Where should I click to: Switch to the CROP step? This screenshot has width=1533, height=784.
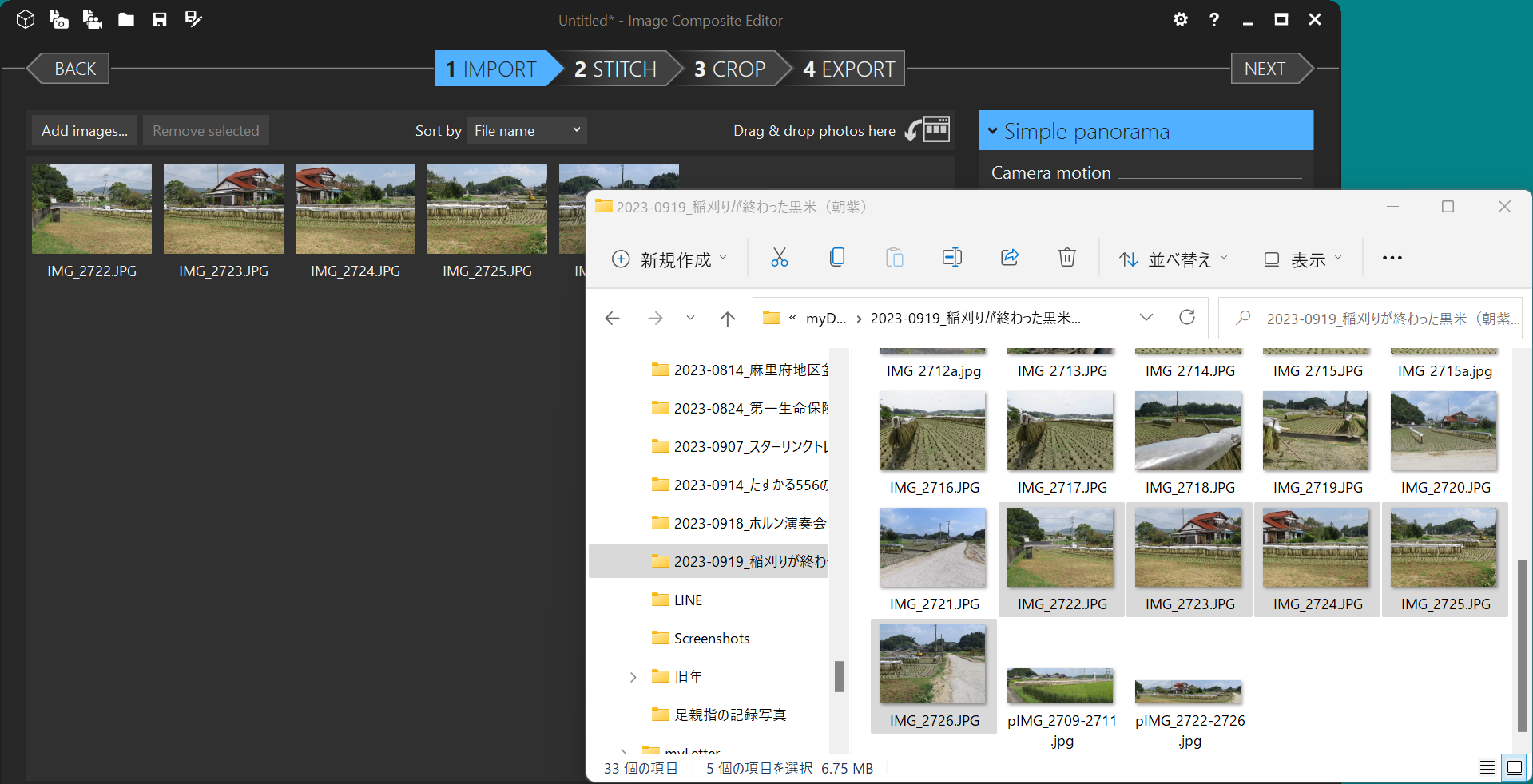pyautogui.click(x=731, y=69)
